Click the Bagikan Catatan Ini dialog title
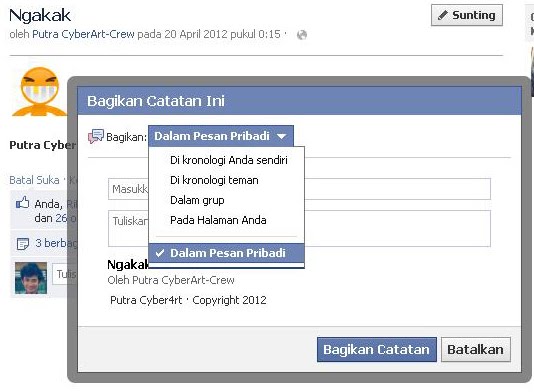534x392 pixels. coord(156,101)
